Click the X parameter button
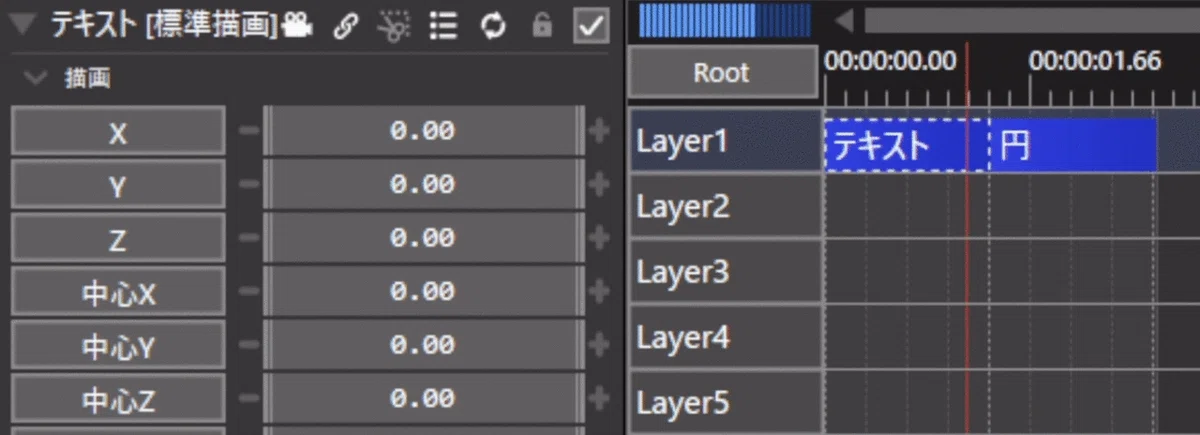1200x435 pixels. click(117, 131)
